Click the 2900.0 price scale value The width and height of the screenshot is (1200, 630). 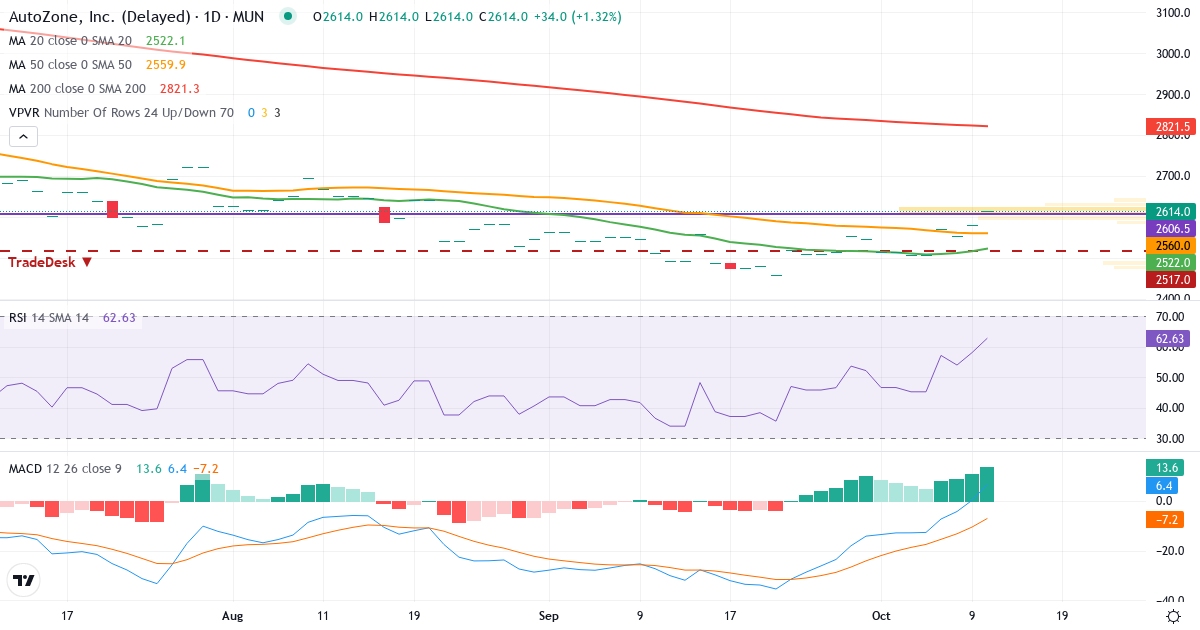point(1171,95)
